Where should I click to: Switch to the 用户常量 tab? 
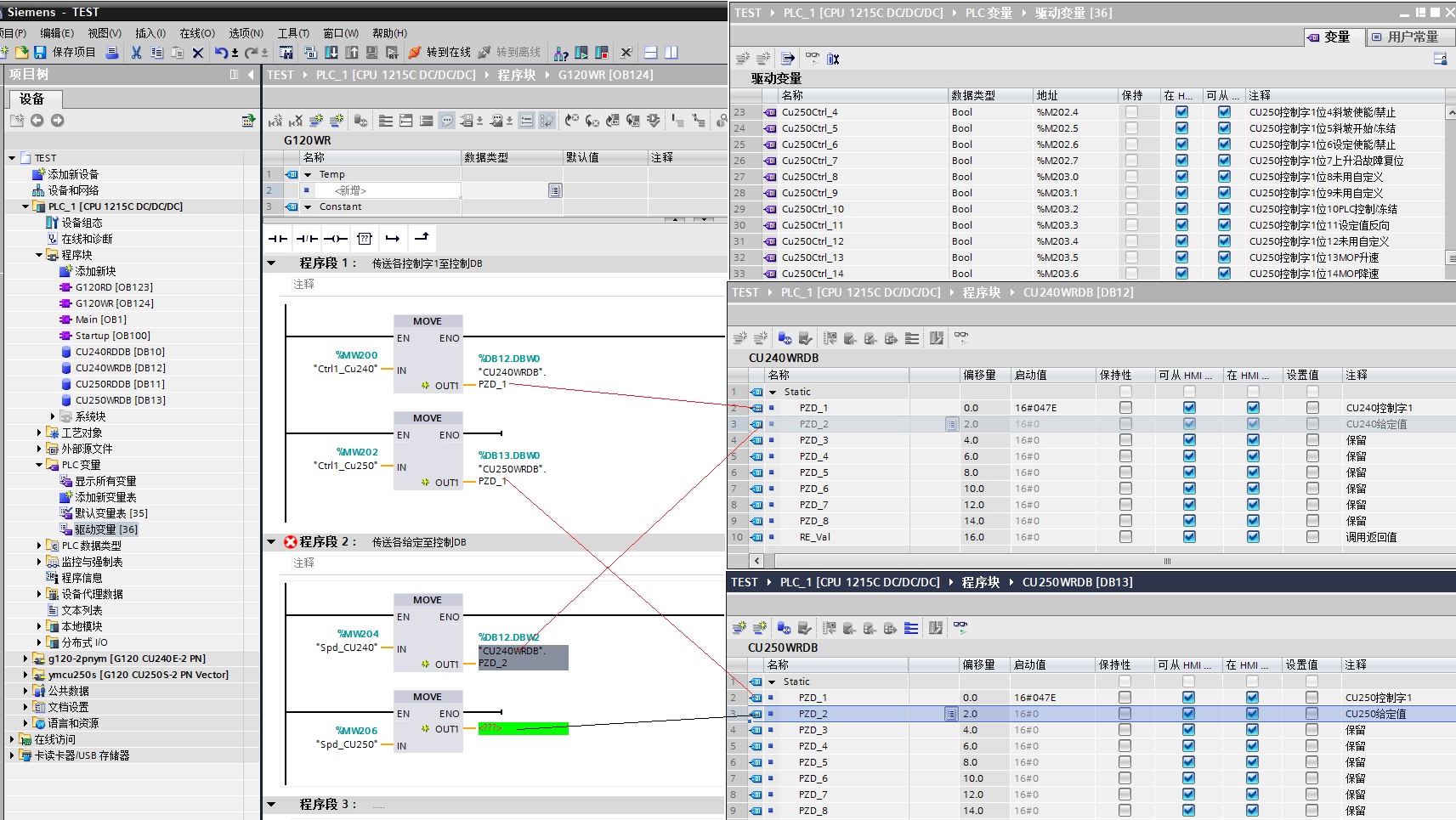point(1411,37)
